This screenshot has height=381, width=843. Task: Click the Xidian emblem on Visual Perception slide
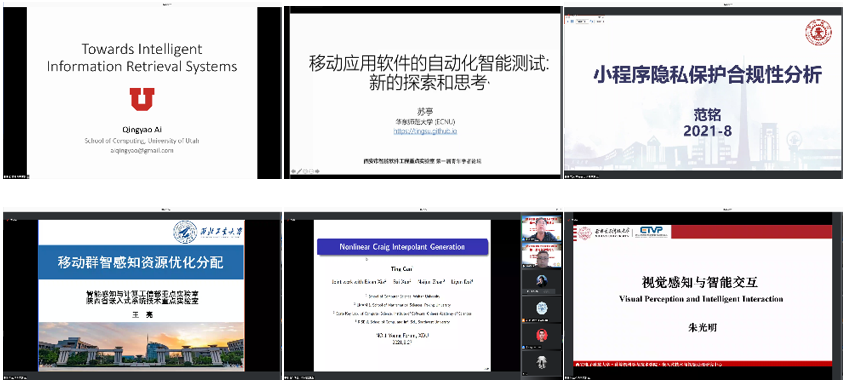[585, 232]
